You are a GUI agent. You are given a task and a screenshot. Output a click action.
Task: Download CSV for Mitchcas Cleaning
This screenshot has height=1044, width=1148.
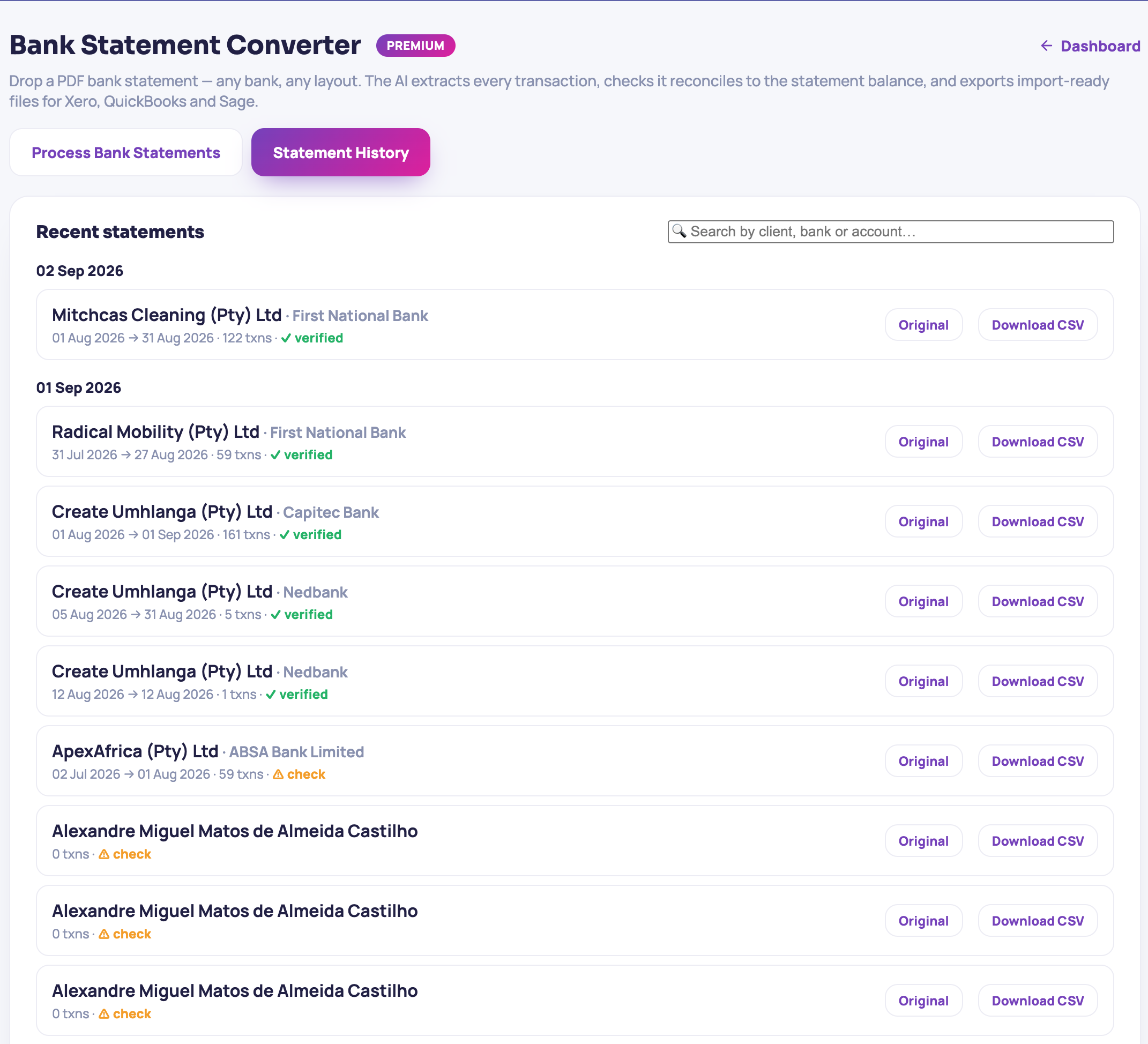[x=1038, y=325]
